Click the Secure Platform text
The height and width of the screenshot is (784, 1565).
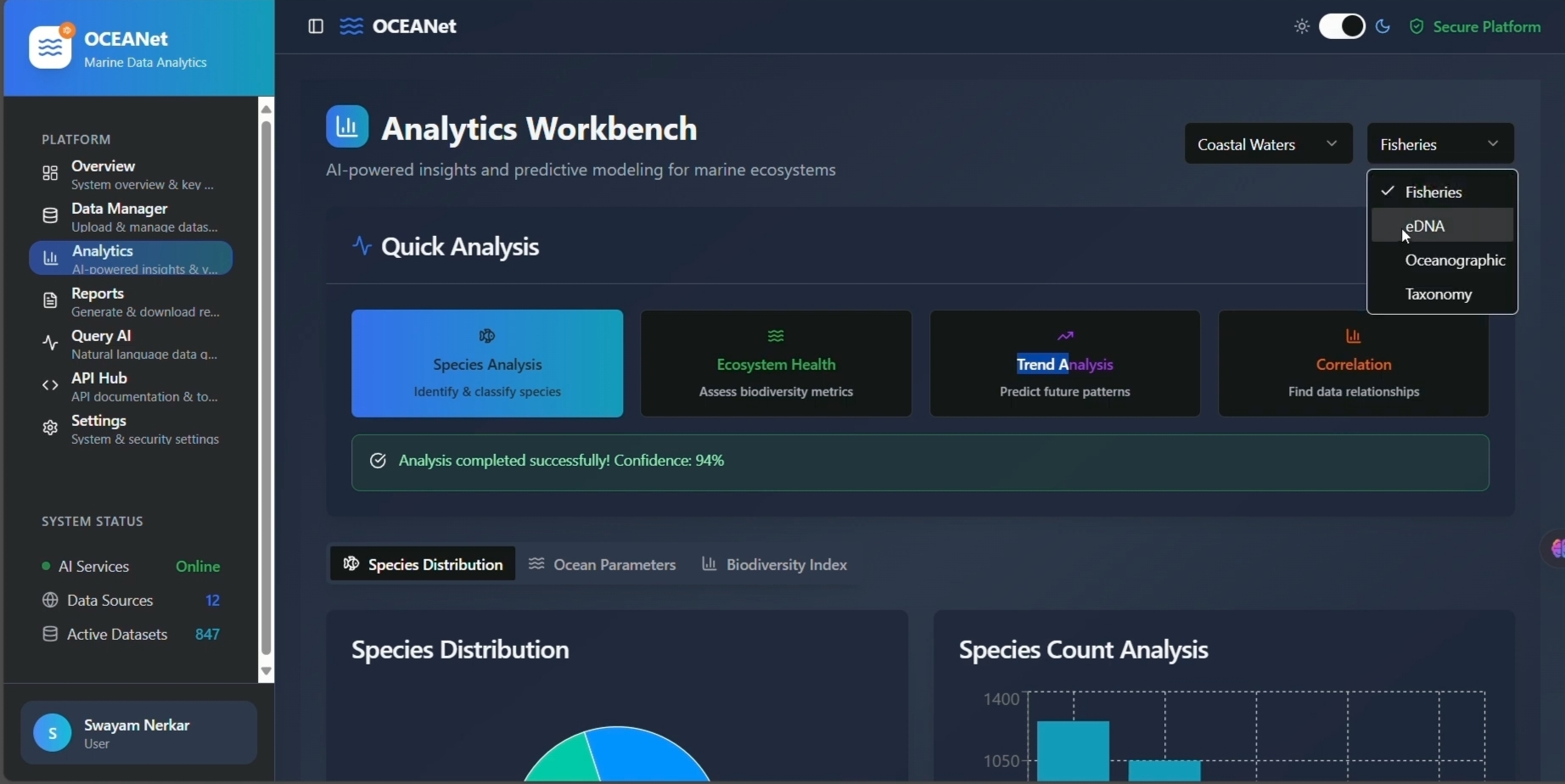click(x=1487, y=26)
